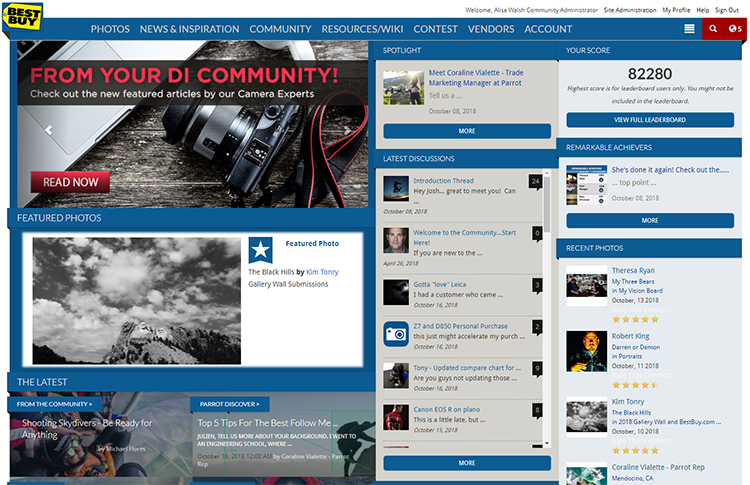Rate The Black Hills recent photo stars

click(x=635, y=450)
